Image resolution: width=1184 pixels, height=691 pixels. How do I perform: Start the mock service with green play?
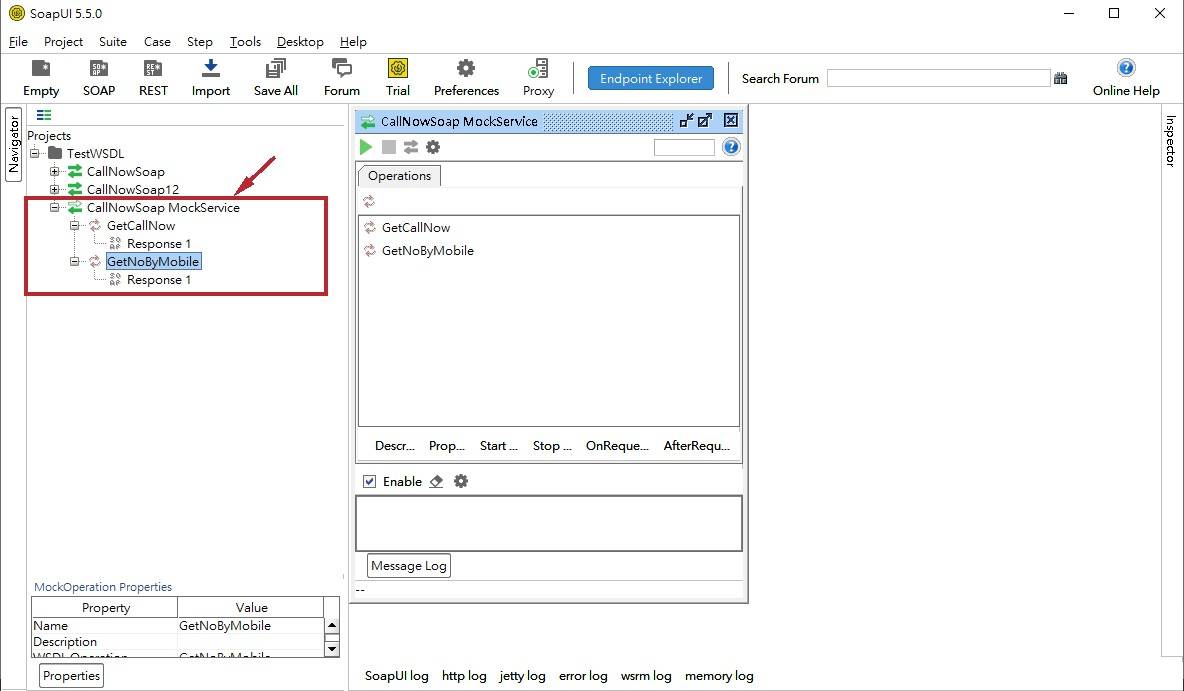pos(366,147)
